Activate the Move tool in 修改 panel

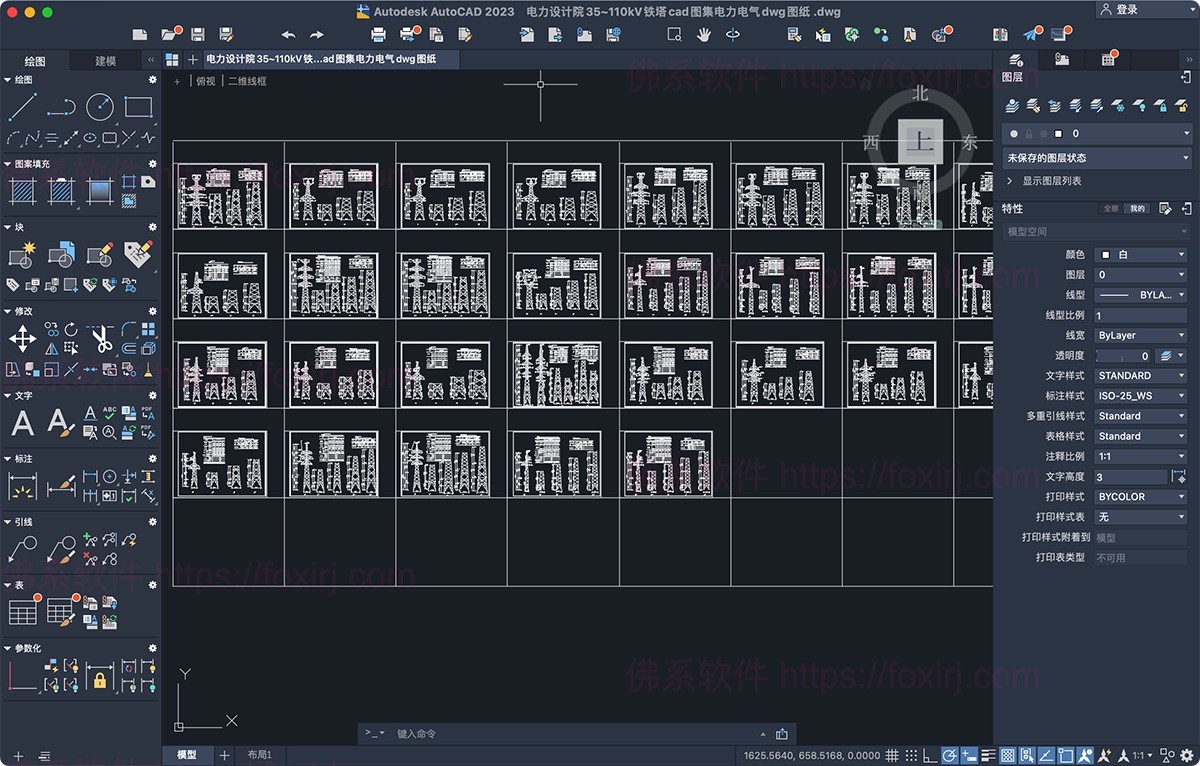pos(22,338)
